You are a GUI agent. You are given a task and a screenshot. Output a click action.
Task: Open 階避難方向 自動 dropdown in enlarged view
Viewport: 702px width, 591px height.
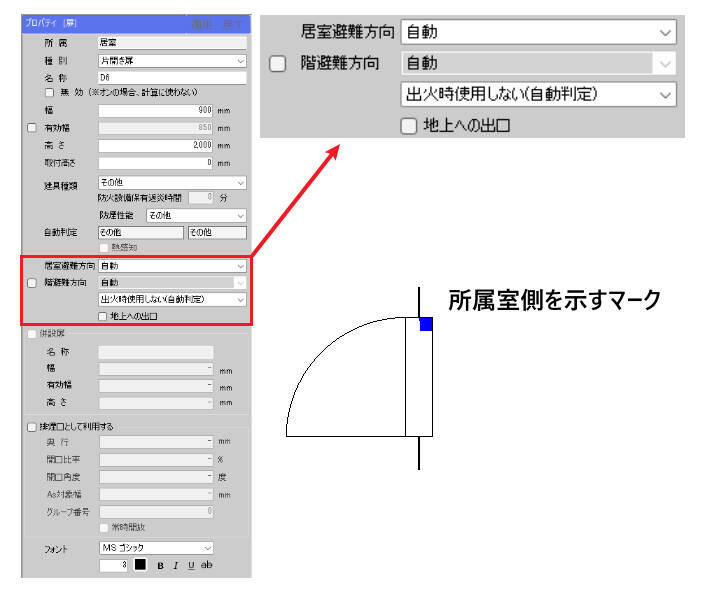(539, 63)
